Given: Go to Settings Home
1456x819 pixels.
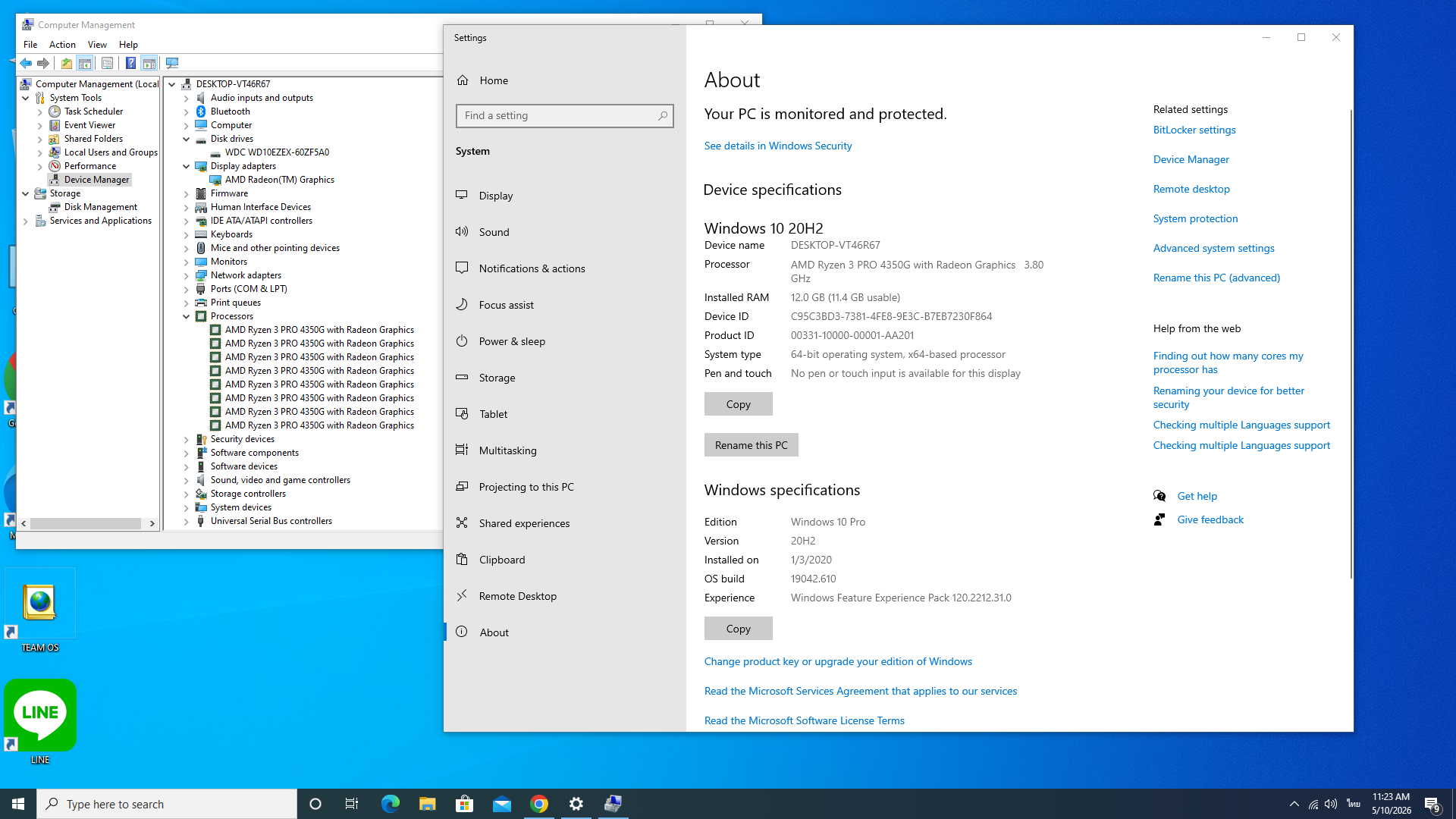Looking at the screenshot, I should click(565, 80).
